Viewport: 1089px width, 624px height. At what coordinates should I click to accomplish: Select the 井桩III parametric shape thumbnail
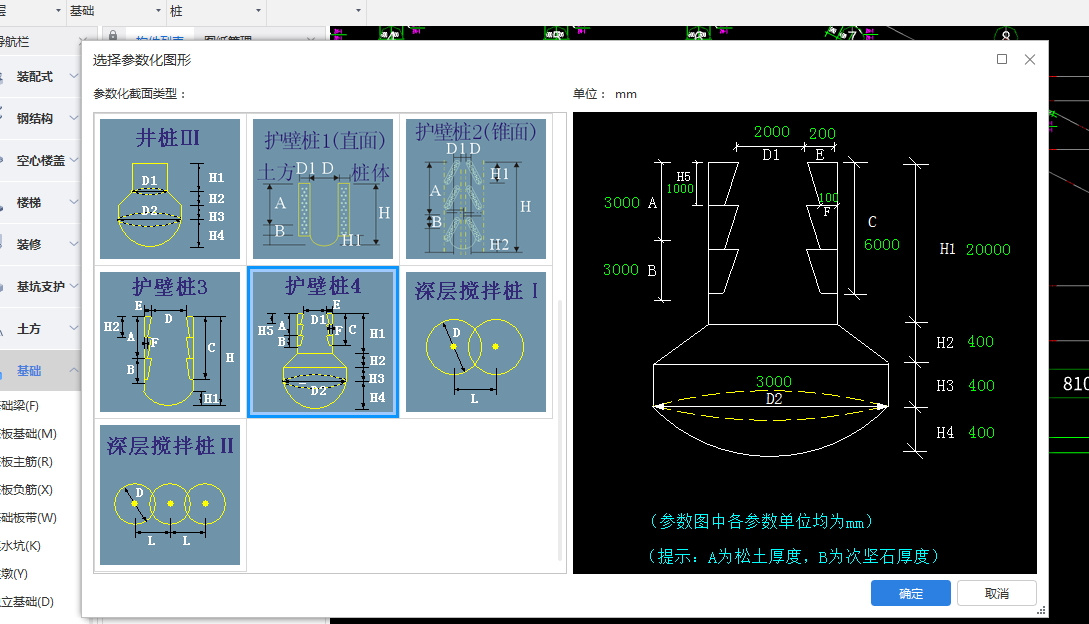tap(170, 189)
